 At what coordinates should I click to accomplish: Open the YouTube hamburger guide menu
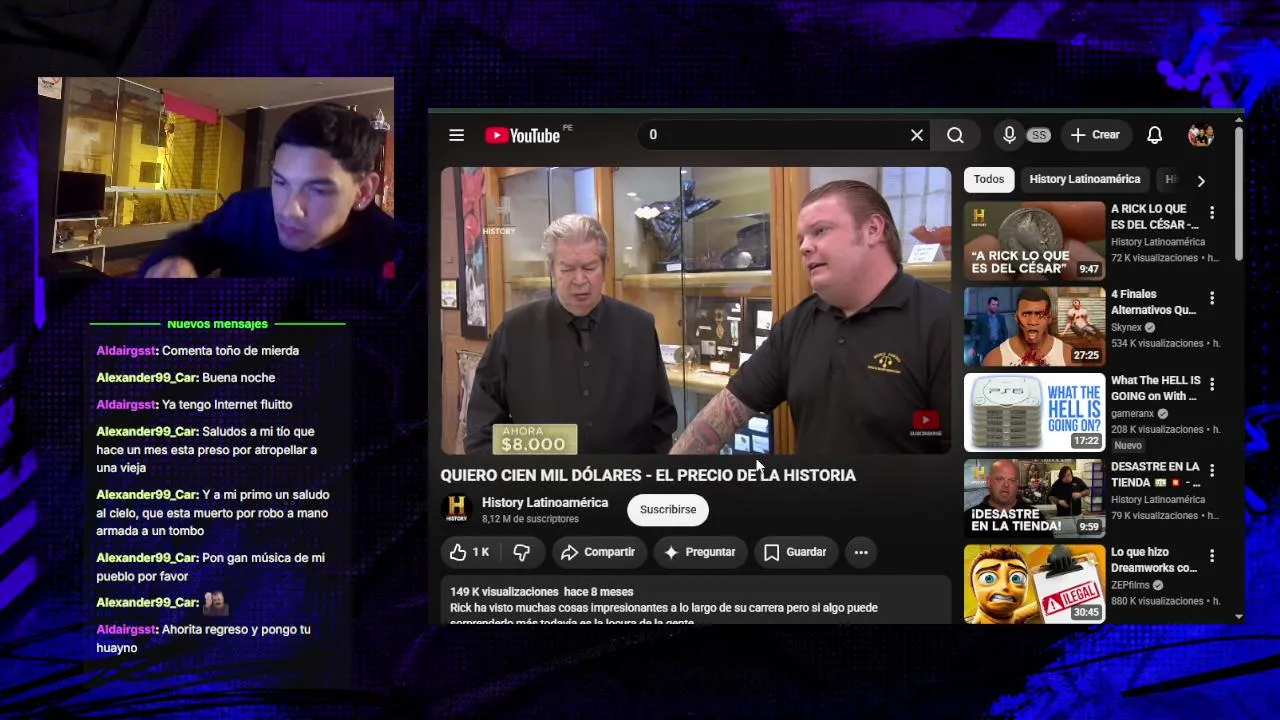[456, 135]
